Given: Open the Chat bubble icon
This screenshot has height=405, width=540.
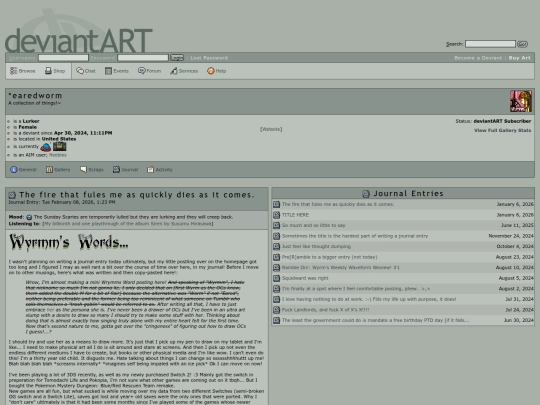Looking at the screenshot, I should [x=80, y=71].
